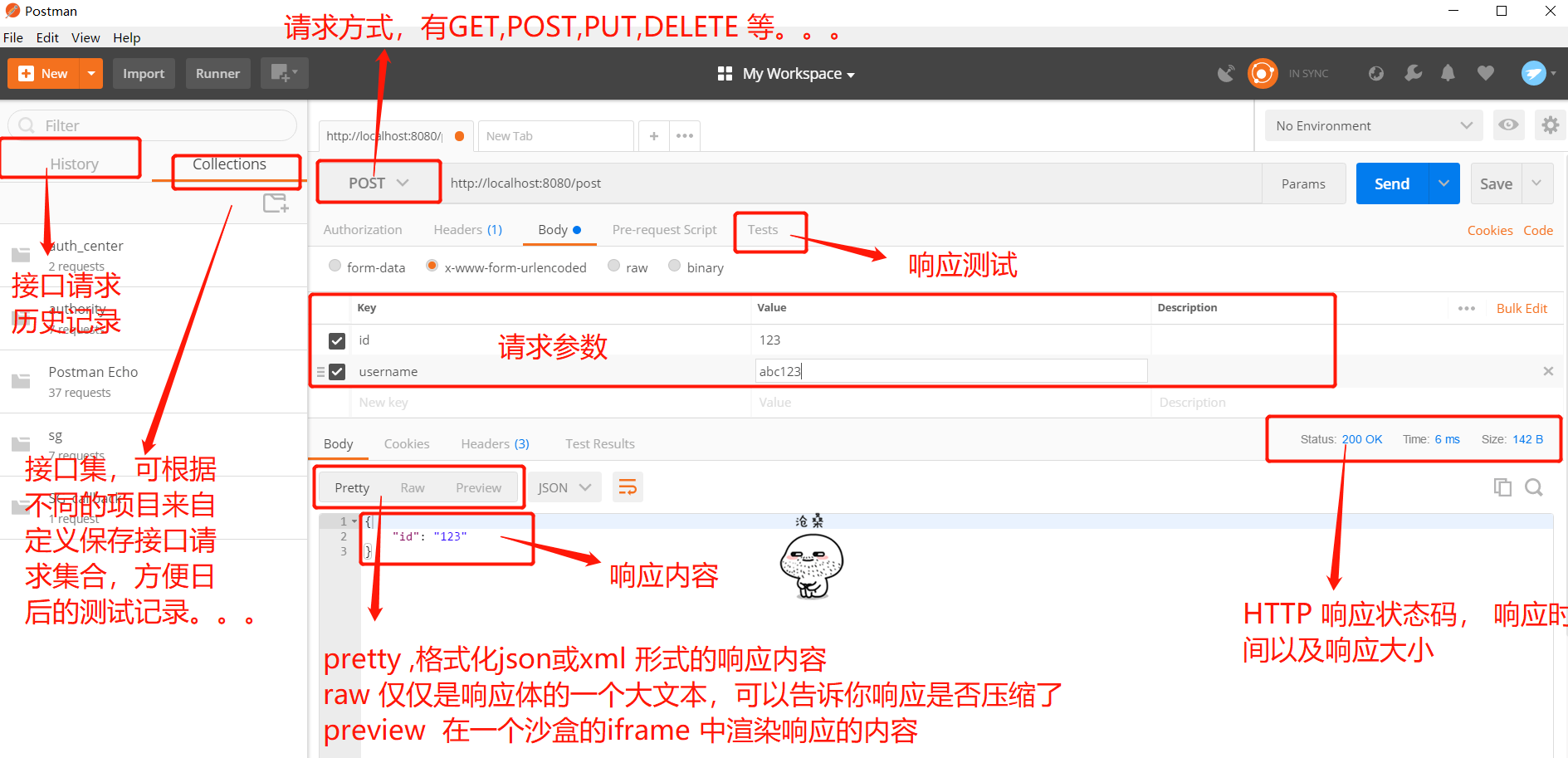Choose the raw body option
The image size is (1568, 758).
[x=614, y=266]
